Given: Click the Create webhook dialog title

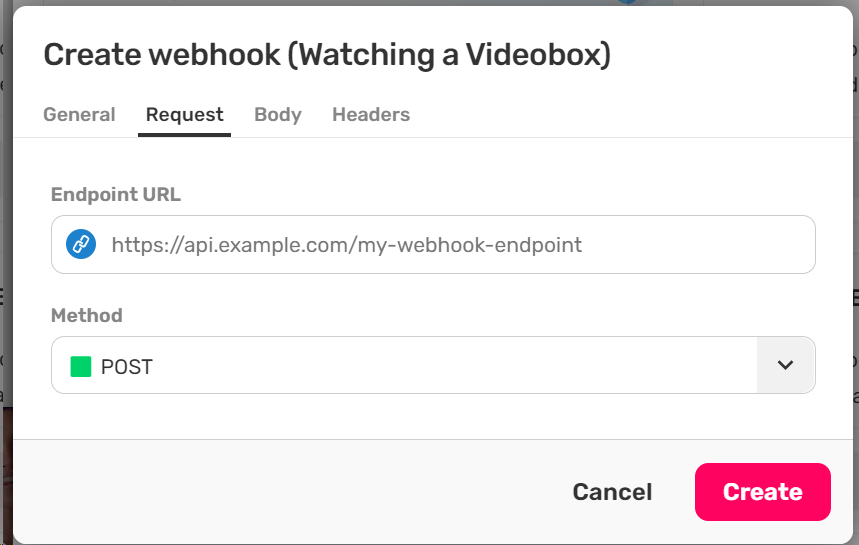Looking at the screenshot, I should tap(162, 54).
